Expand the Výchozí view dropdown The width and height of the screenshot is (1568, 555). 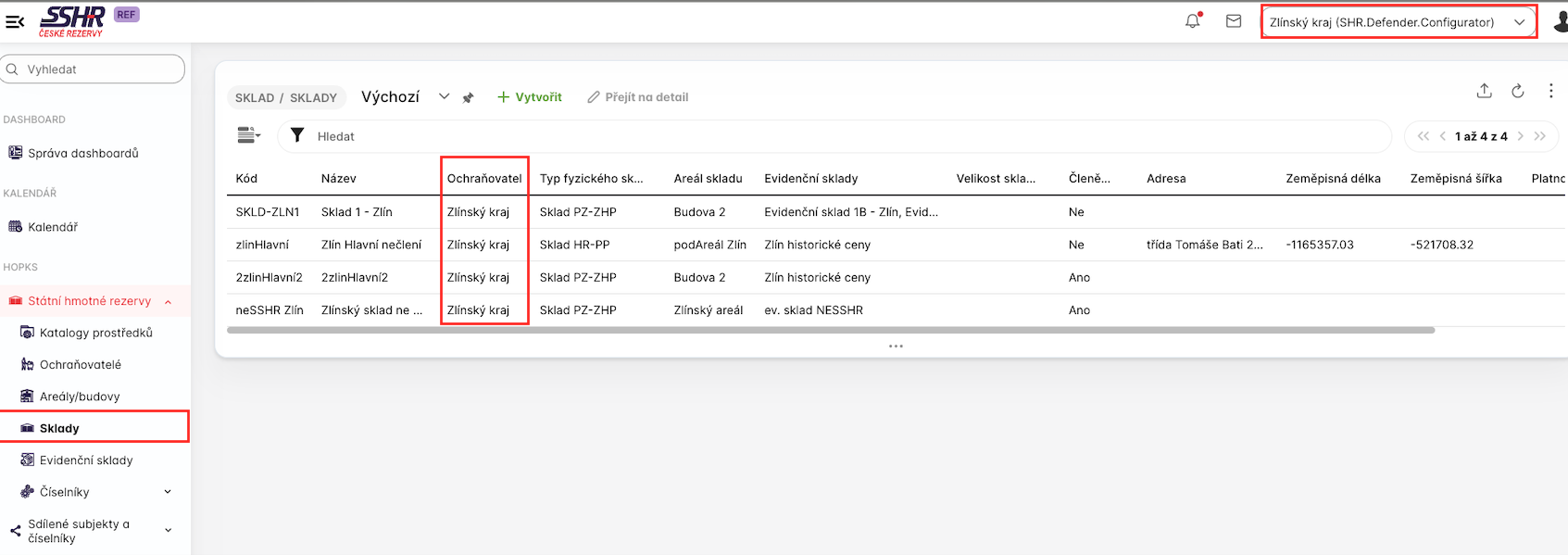click(x=444, y=97)
